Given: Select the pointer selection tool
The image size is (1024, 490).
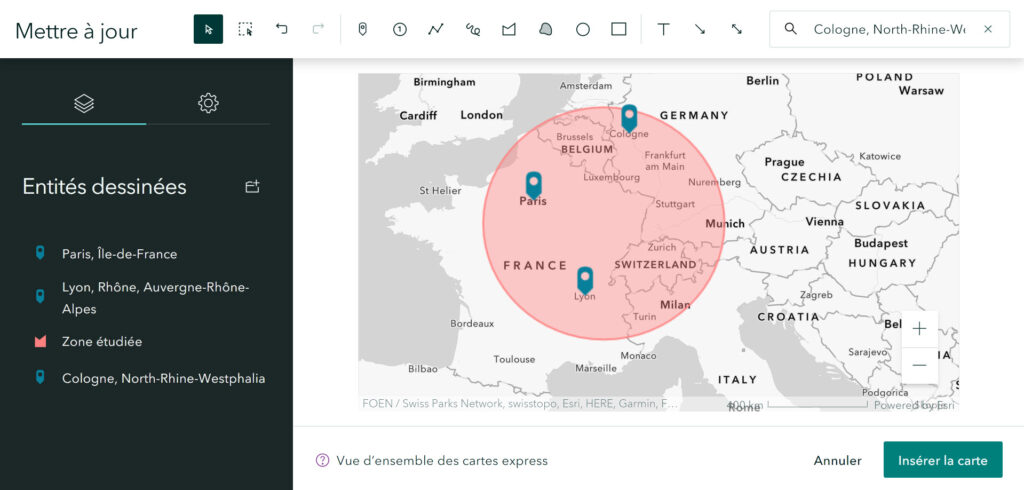Looking at the screenshot, I should point(208,29).
